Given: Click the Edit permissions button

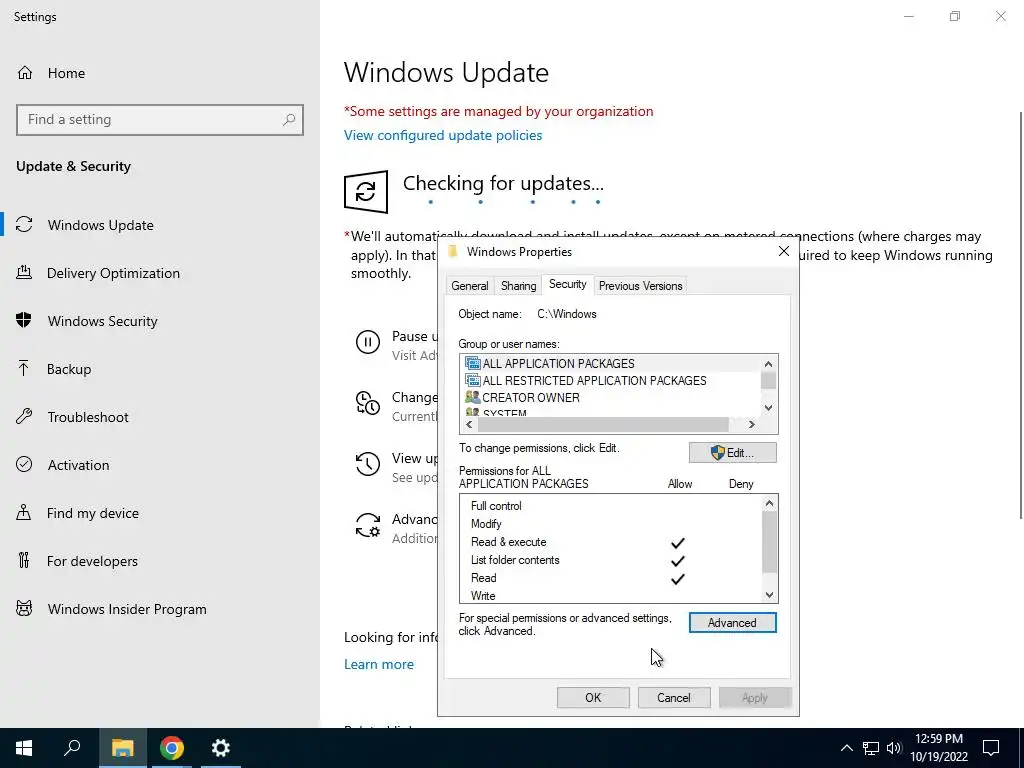Looking at the screenshot, I should coord(733,453).
